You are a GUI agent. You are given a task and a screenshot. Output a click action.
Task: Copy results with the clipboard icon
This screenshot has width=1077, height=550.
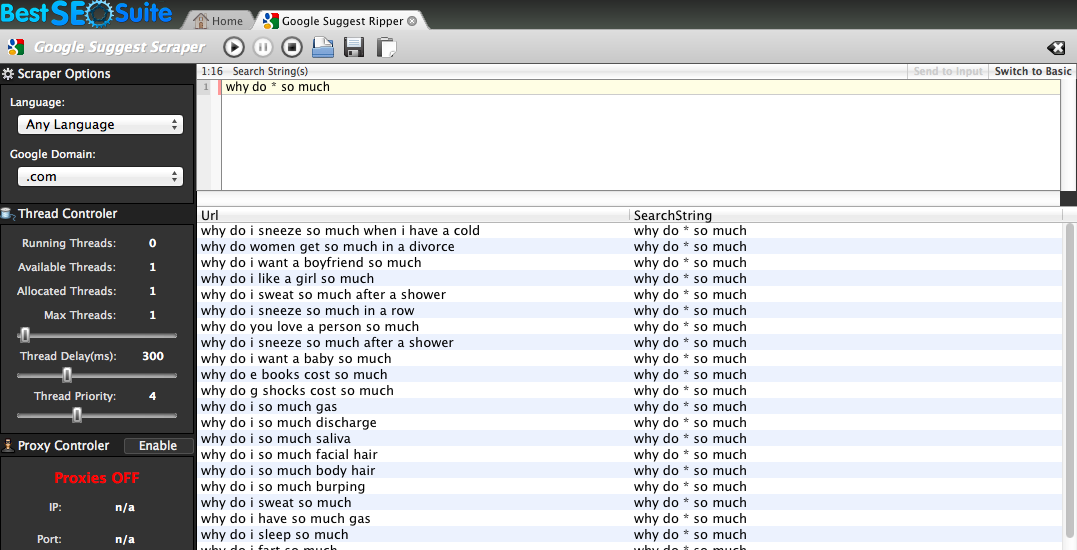386,47
